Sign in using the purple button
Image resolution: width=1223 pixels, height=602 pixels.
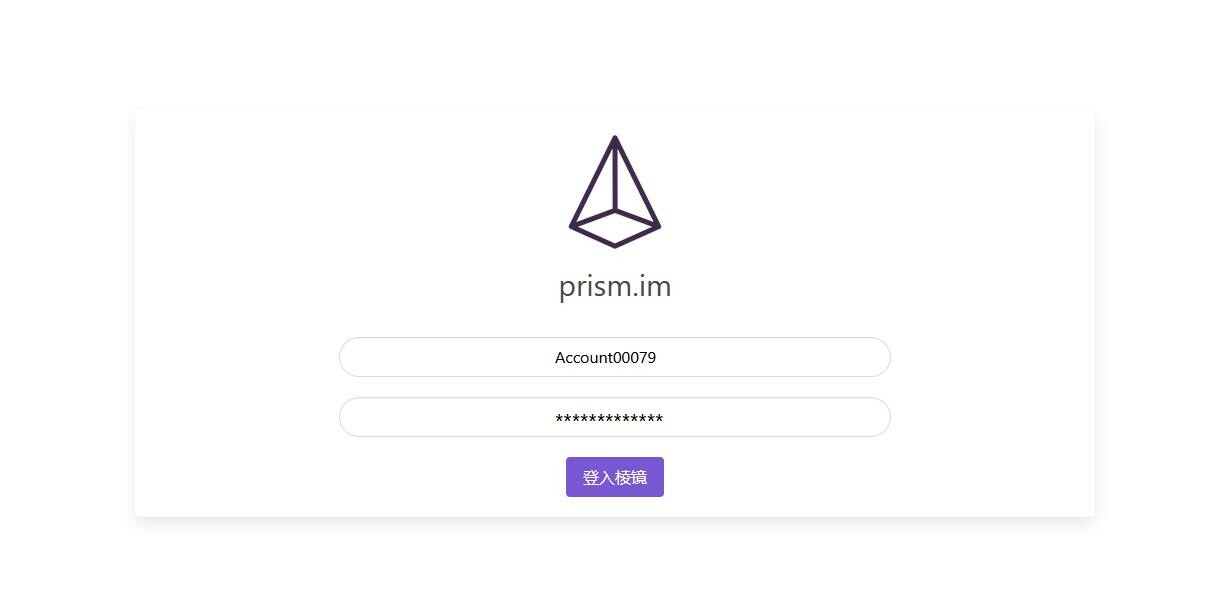pos(615,477)
